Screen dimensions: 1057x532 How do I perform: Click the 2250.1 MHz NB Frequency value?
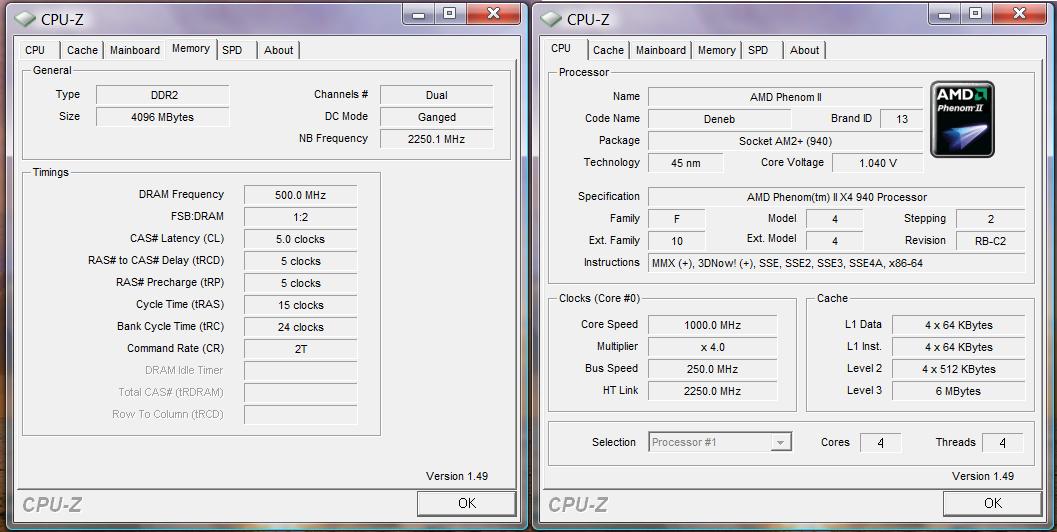pyautogui.click(x=436, y=139)
